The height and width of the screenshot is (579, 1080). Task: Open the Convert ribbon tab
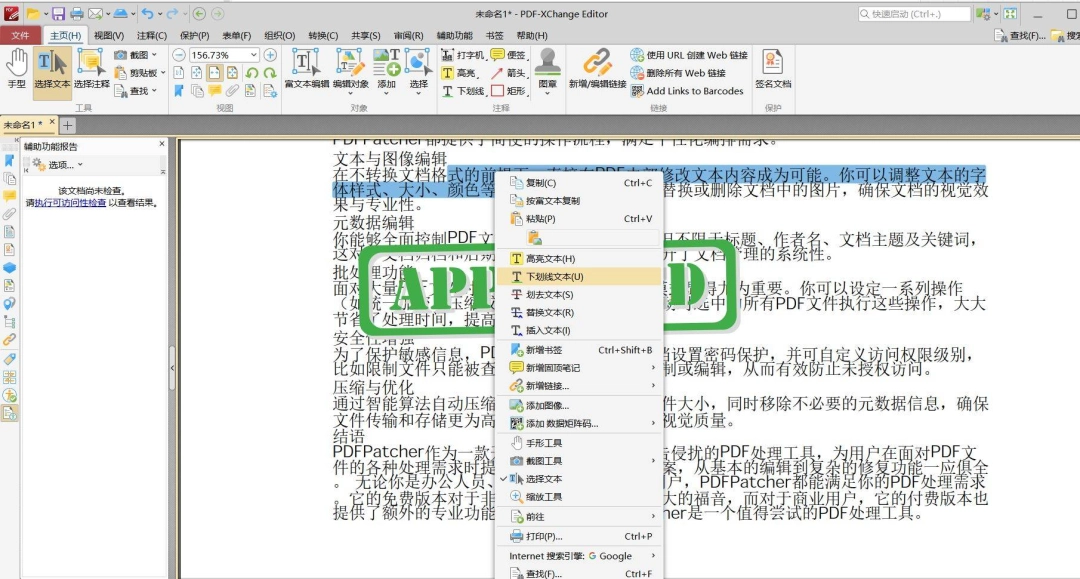click(322, 35)
